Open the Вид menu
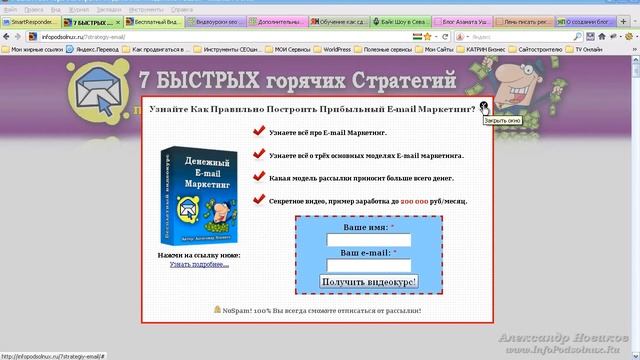Viewport: 640px width, 360px height. coord(56,9)
